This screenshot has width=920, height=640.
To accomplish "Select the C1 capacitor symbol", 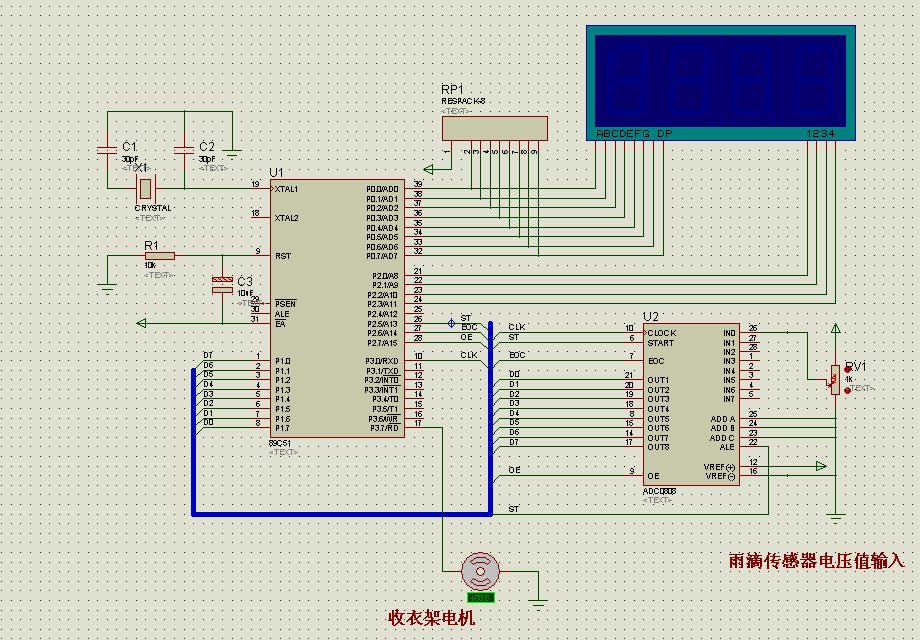I will 107,150.
